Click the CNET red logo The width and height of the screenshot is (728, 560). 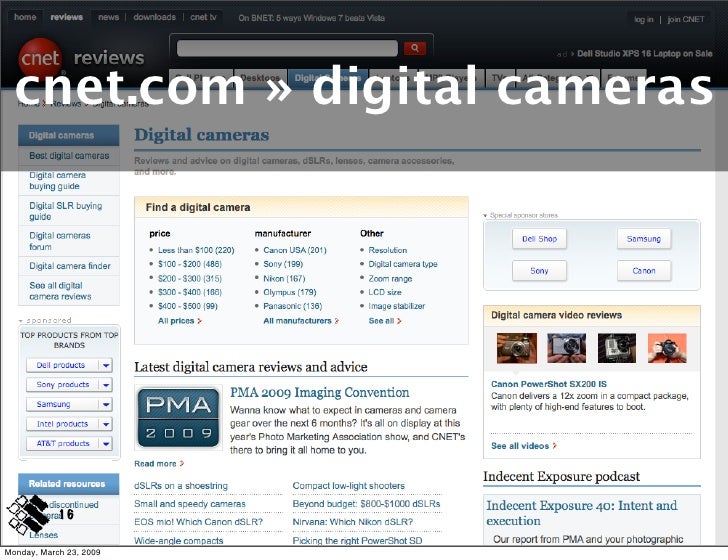click(40, 59)
